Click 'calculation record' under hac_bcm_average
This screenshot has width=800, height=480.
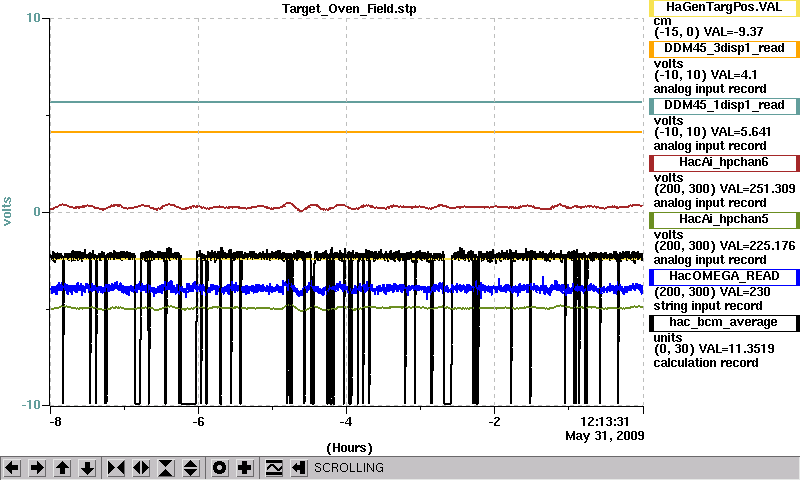pos(706,363)
